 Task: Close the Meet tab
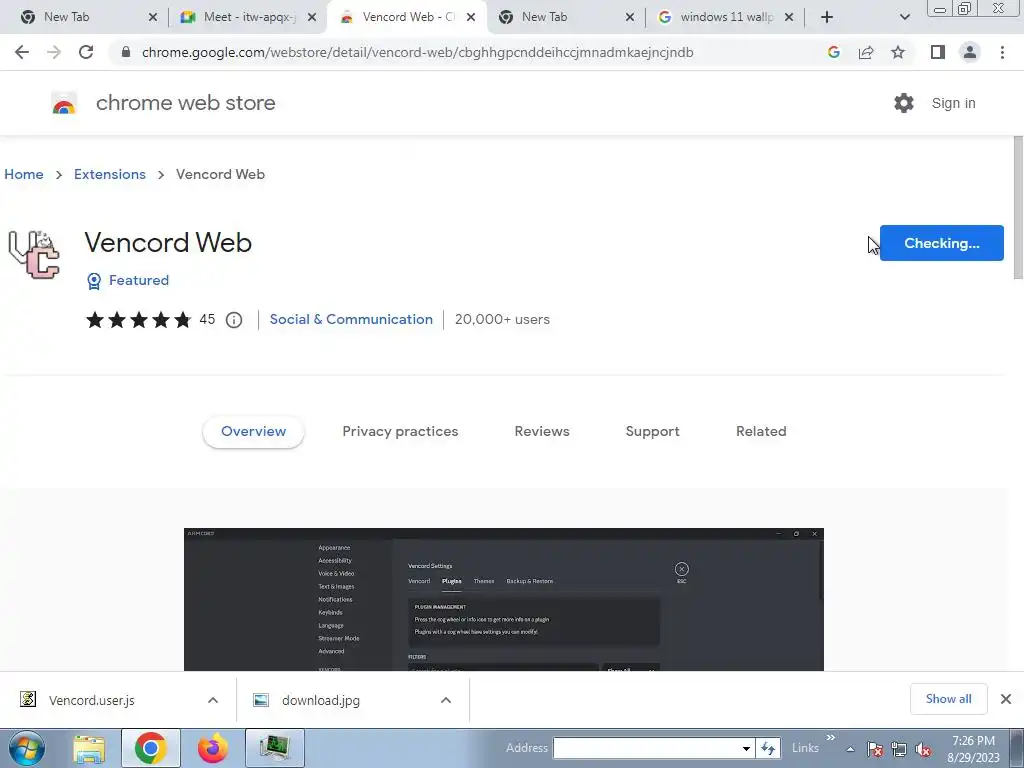pos(312,18)
